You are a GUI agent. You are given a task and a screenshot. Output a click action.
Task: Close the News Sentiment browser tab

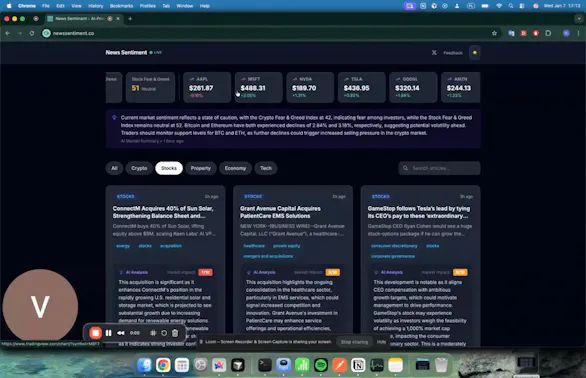(x=118, y=19)
